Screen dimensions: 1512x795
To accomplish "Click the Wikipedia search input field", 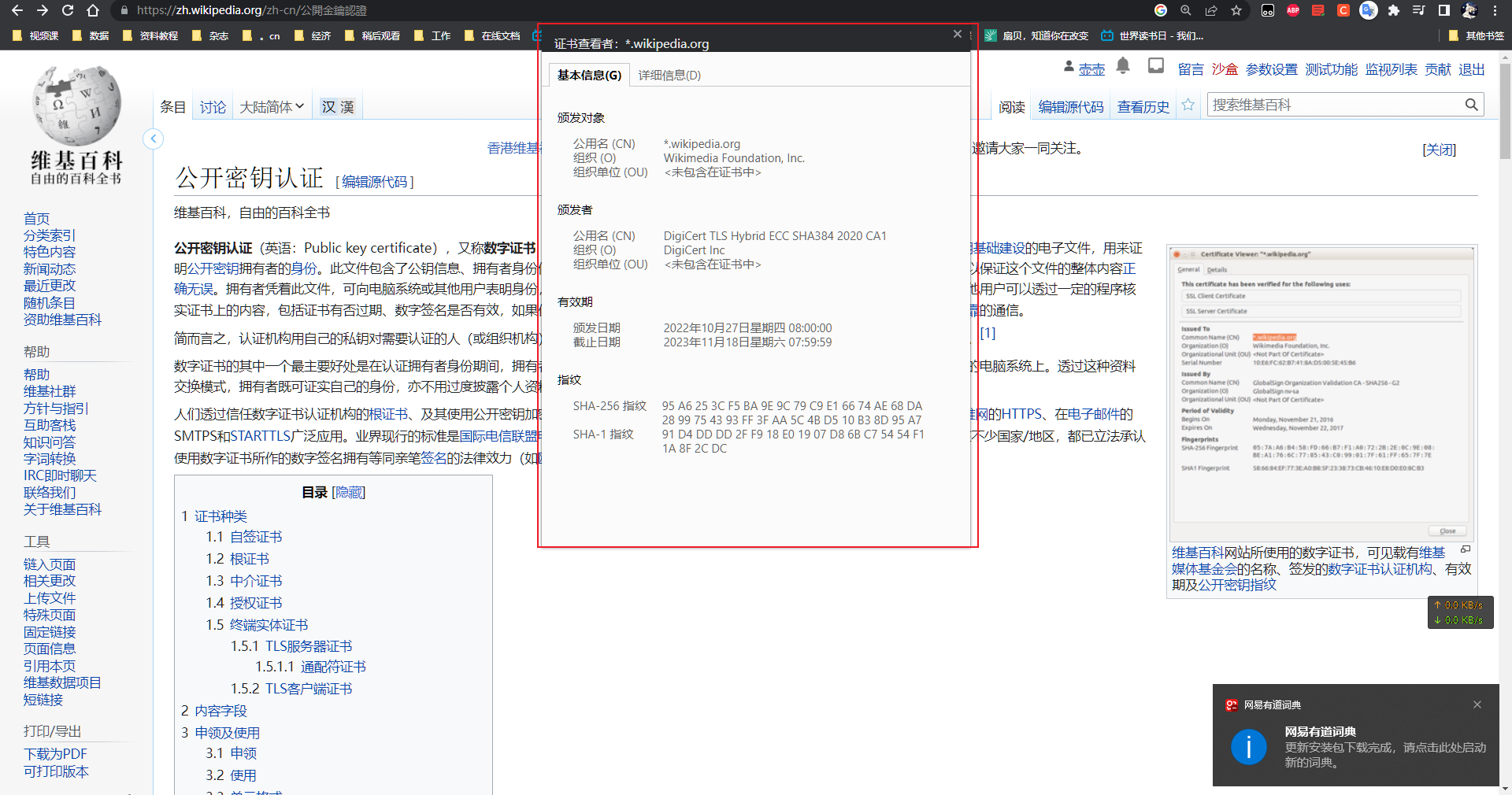I will coord(1334,105).
